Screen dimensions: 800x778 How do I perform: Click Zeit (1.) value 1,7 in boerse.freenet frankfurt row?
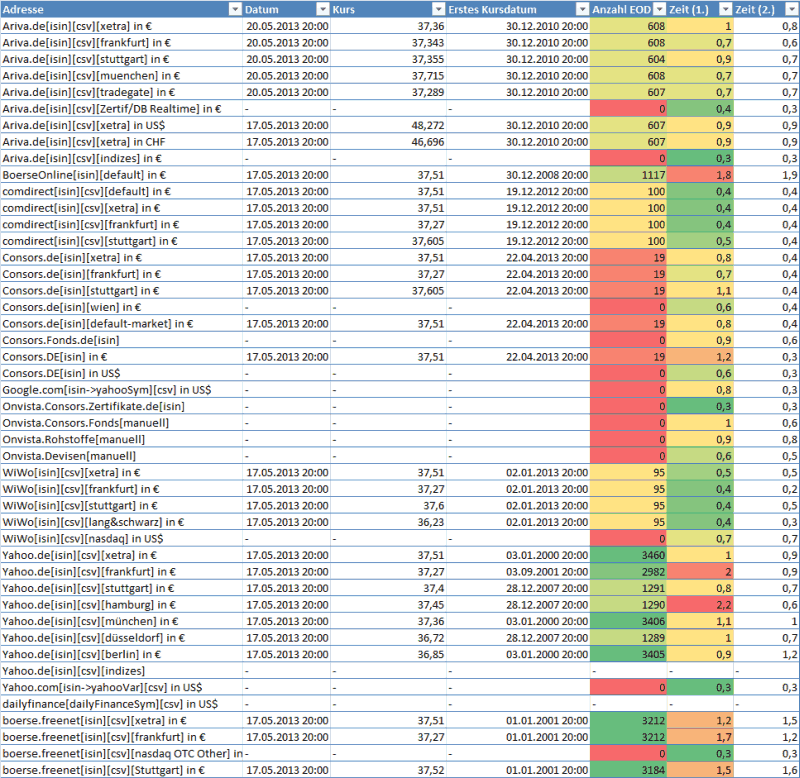[x=700, y=737]
